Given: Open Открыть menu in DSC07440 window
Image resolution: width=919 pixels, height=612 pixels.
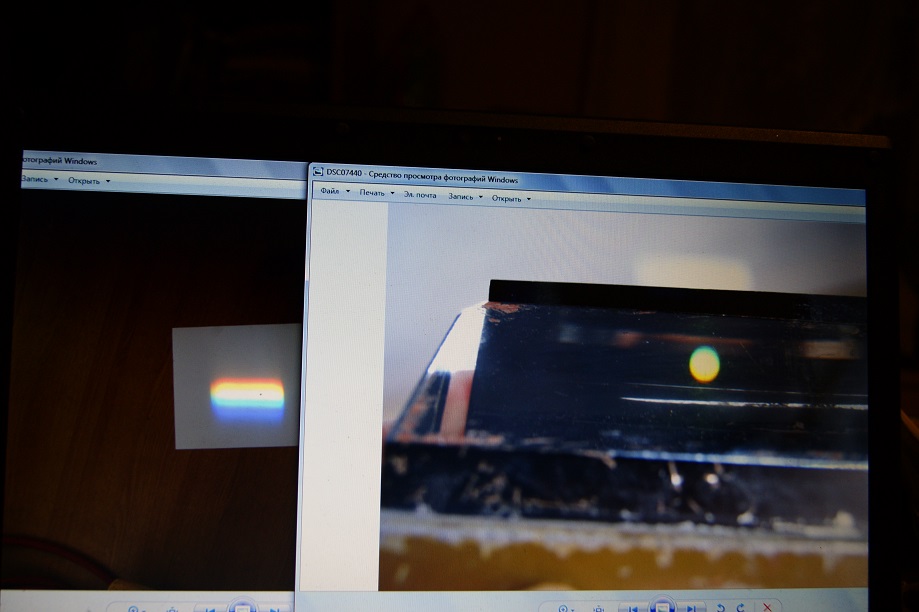Looking at the screenshot, I should click(506, 198).
